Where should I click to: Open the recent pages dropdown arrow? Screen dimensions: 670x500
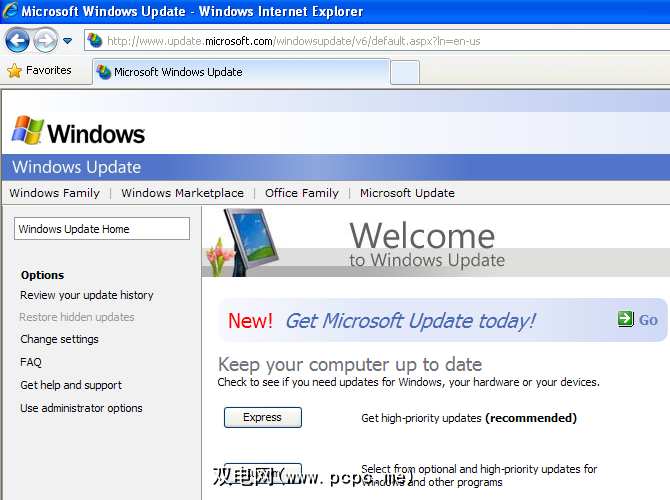pyautogui.click(x=68, y=41)
